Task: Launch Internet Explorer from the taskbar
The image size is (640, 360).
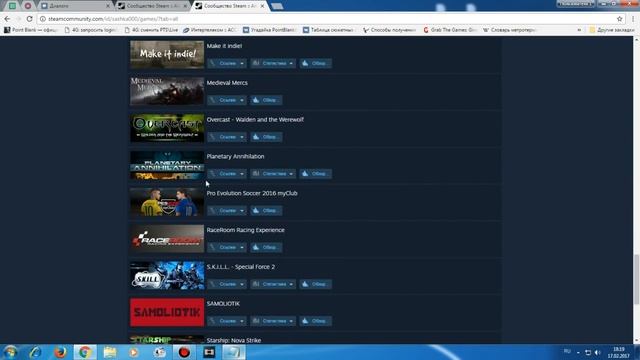Action: (35, 352)
